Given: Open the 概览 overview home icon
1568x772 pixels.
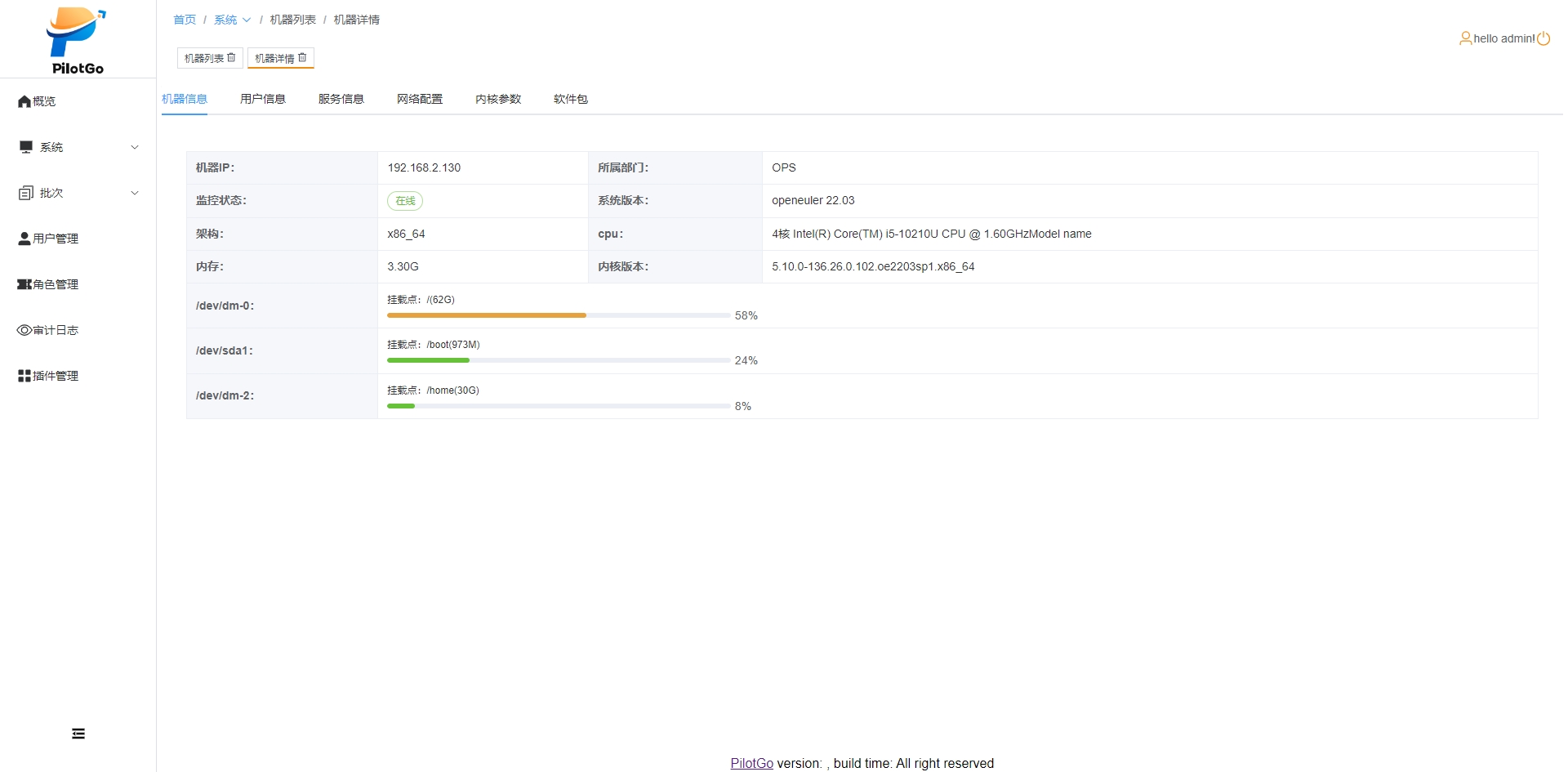Looking at the screenshot, I should coord(24,101).
